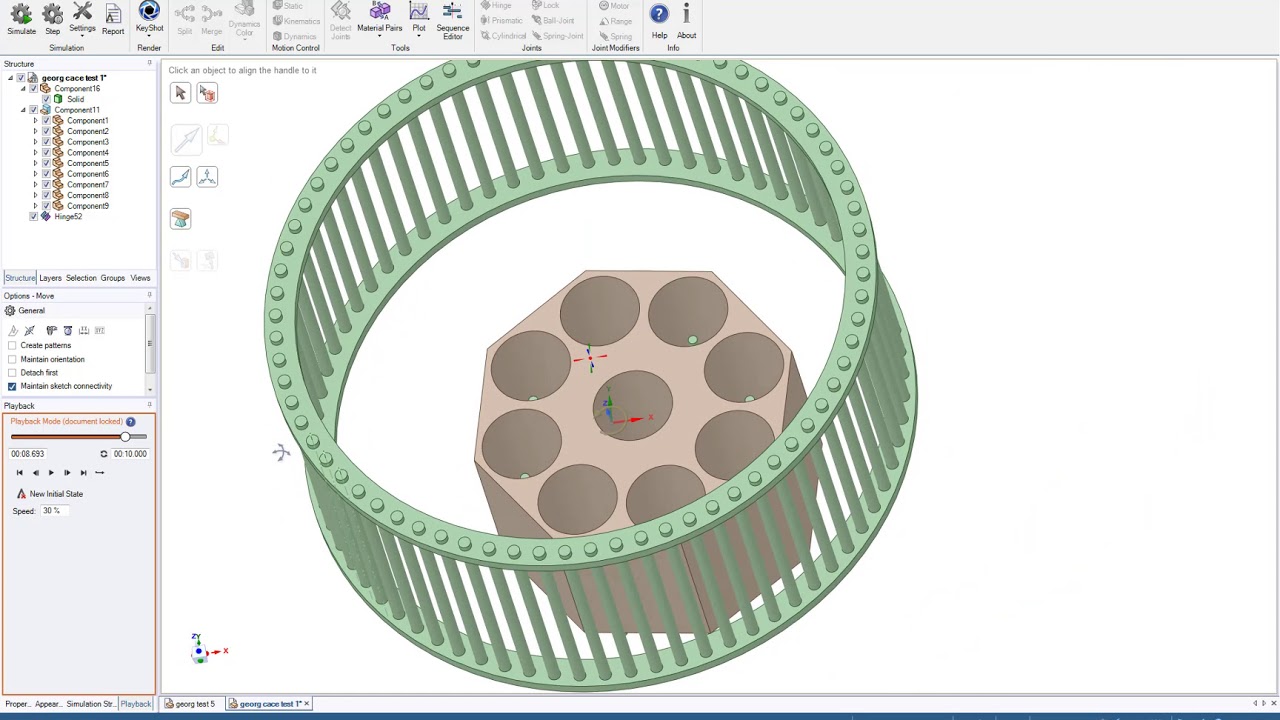Expand Component4 tree node
Viewport: 1280px width, 720px height.
pyautogui.click(x=35, y=153)
